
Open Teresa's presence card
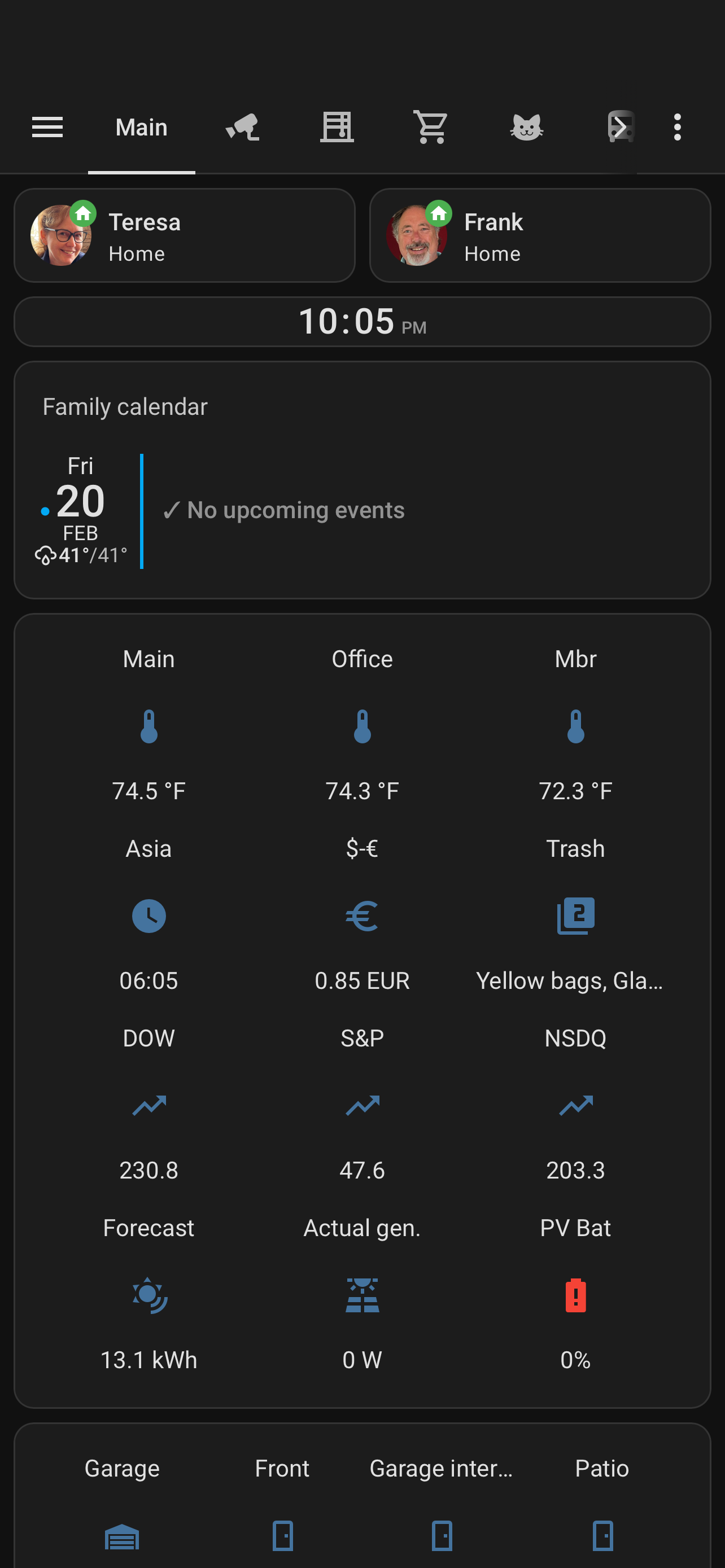click(x=185, y=235)
